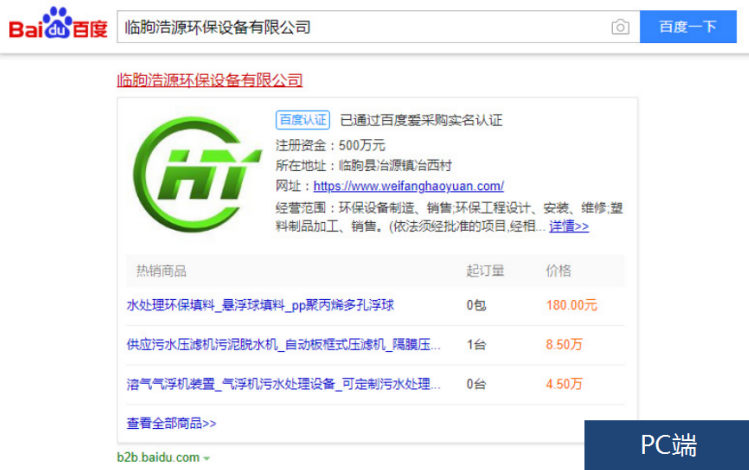Open camera image search icon

pos(620,27)
